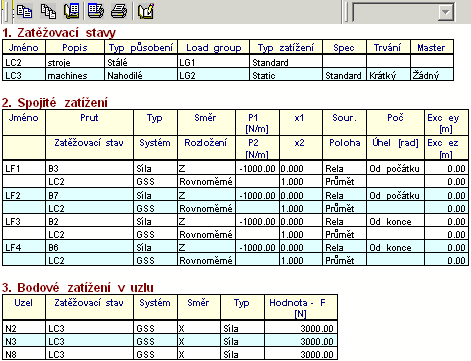Click the 'Krátký' duration cell
Viewport: 471px width, 361px height.
[x=388, y=75]
